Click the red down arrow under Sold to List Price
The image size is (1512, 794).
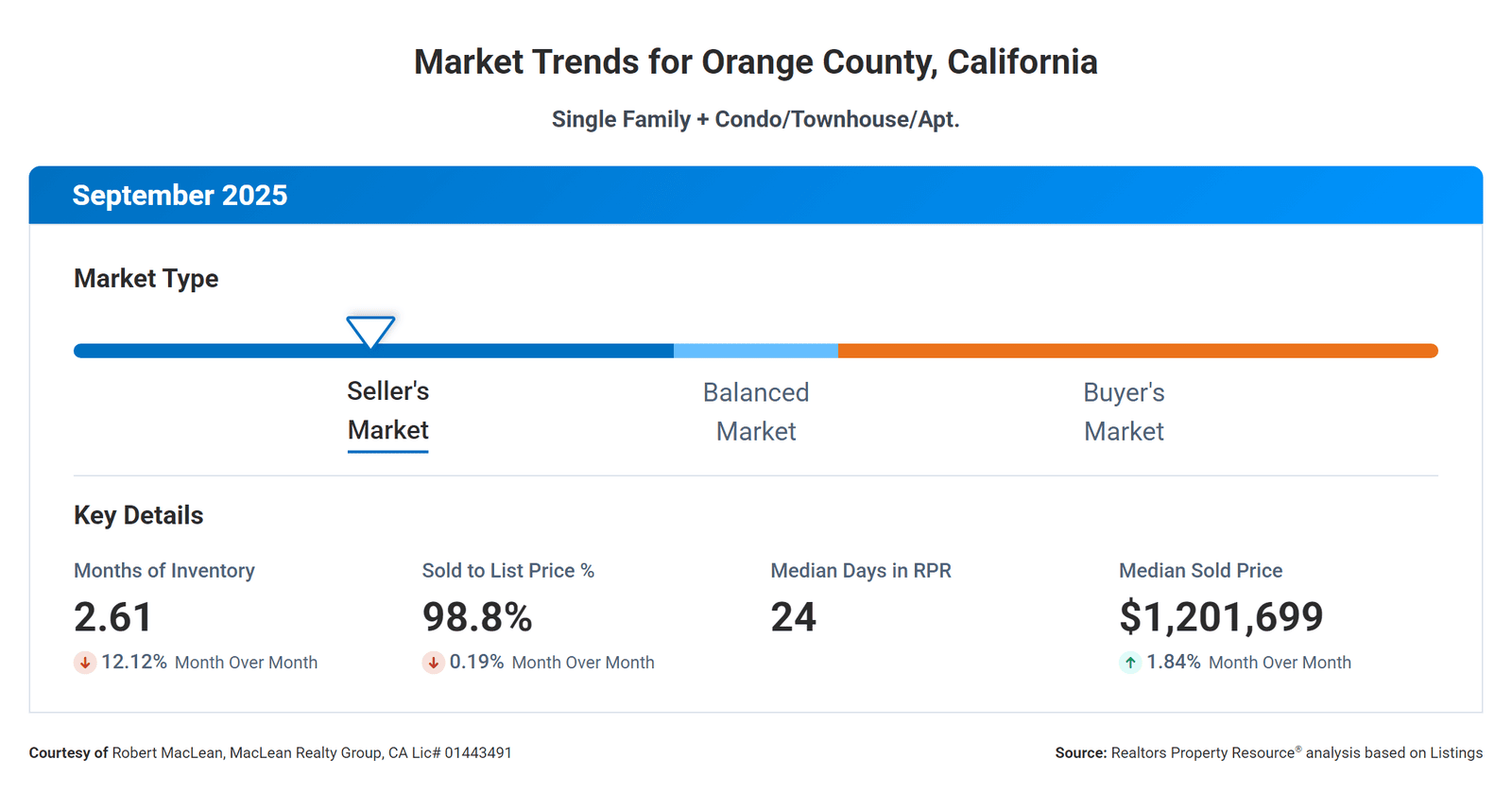click(433, 663)
